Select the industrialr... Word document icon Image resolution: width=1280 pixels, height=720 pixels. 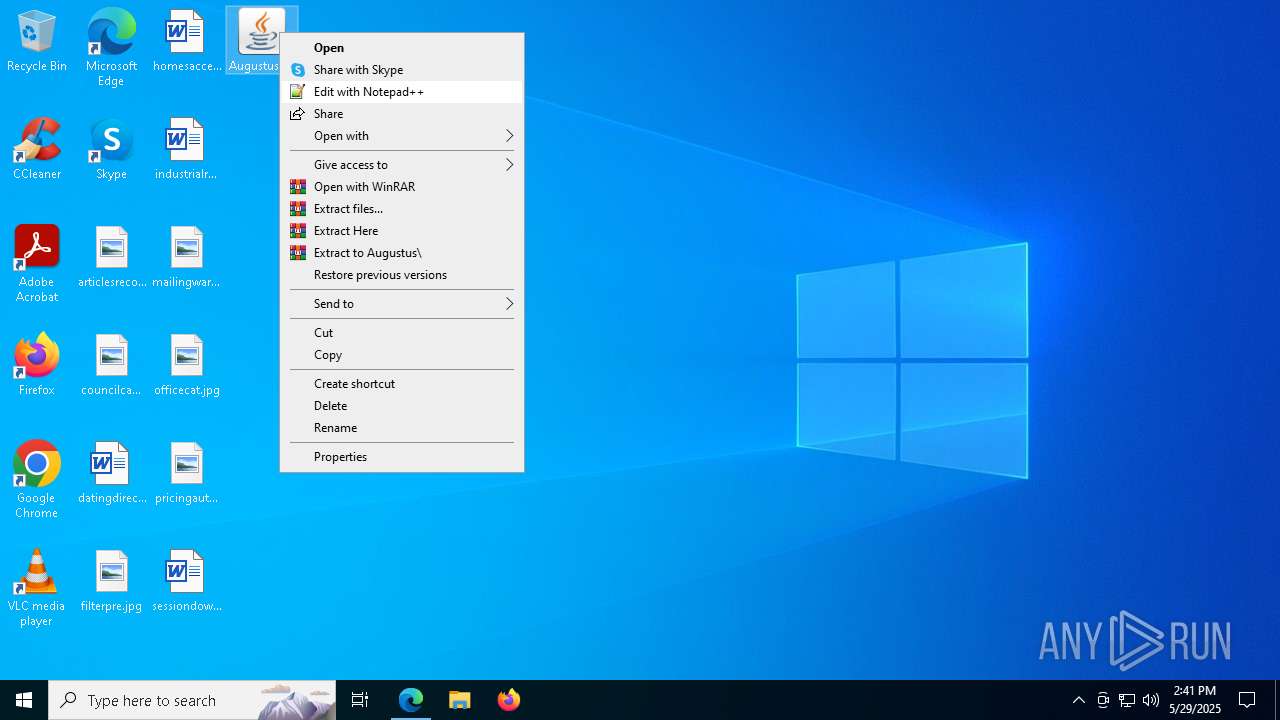click(186, 150)
